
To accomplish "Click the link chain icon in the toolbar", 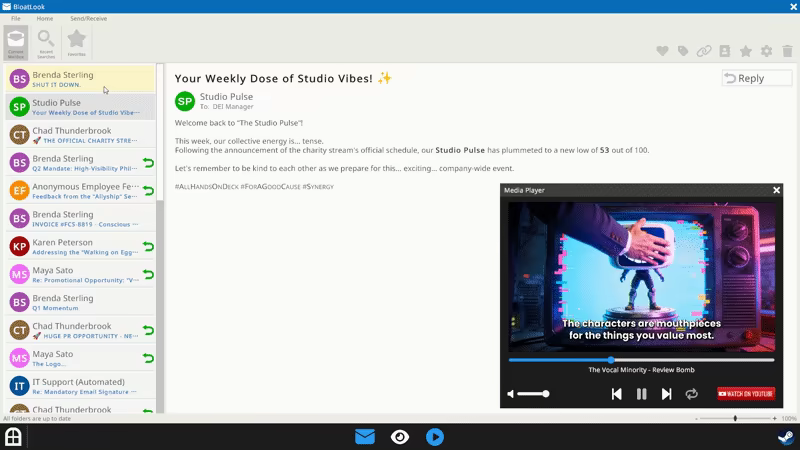I will click(704, 51).
